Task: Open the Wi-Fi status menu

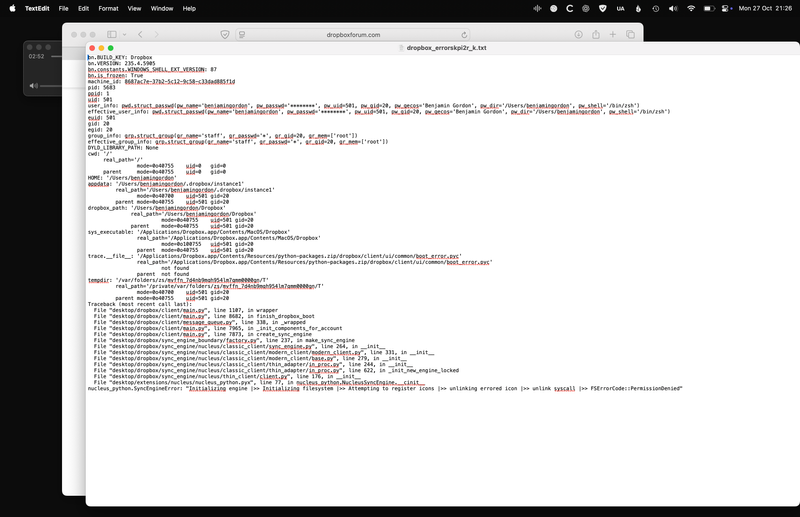Action: (x=691, y=8)
